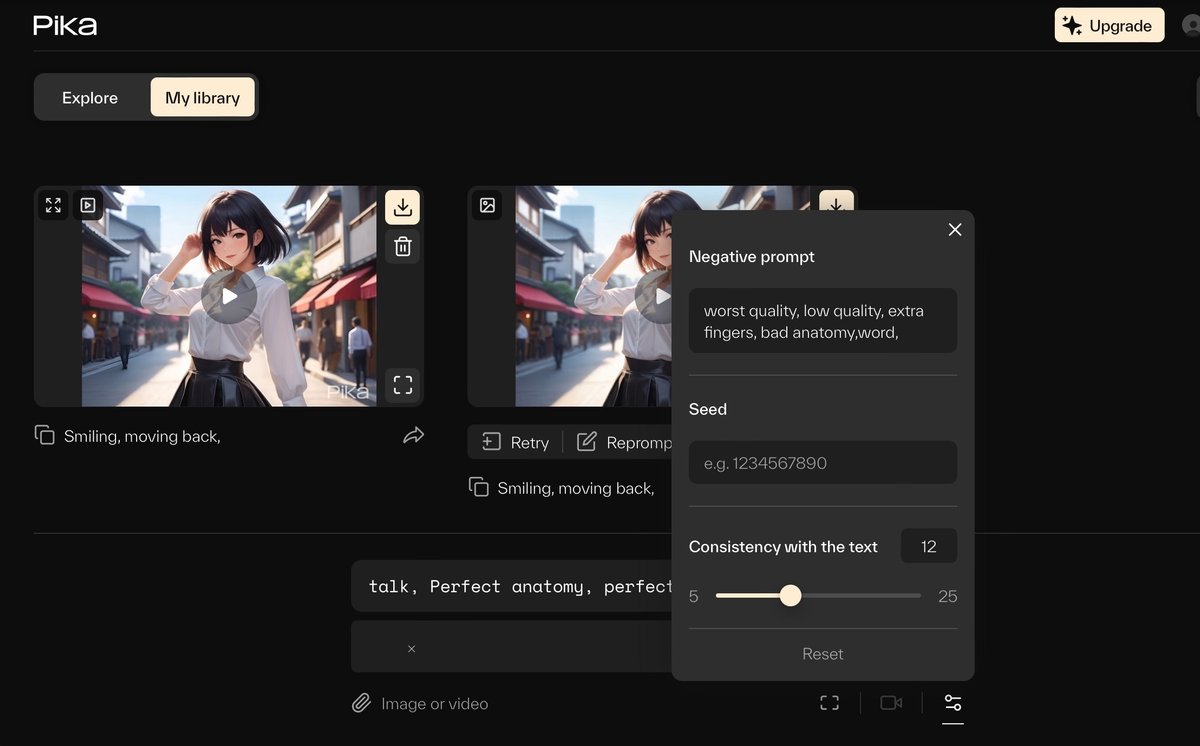Click the Seed input field

point(822,462)
